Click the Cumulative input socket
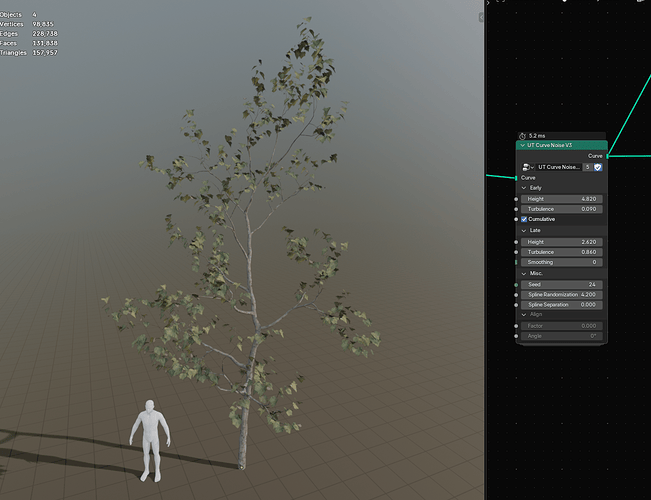Screen dimensions: 651x500 point(516,219)
